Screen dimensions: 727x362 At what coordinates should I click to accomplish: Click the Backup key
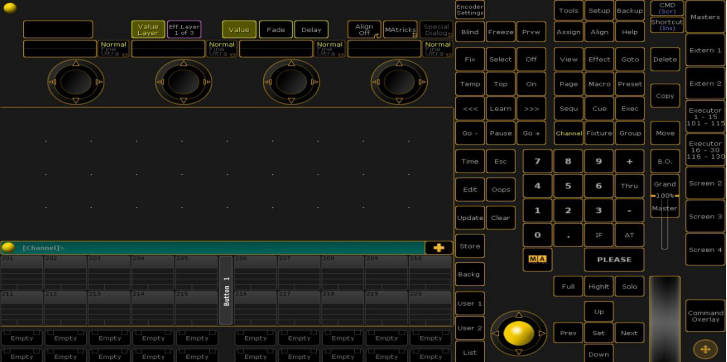pyautogui.click(x=630, y=11)
